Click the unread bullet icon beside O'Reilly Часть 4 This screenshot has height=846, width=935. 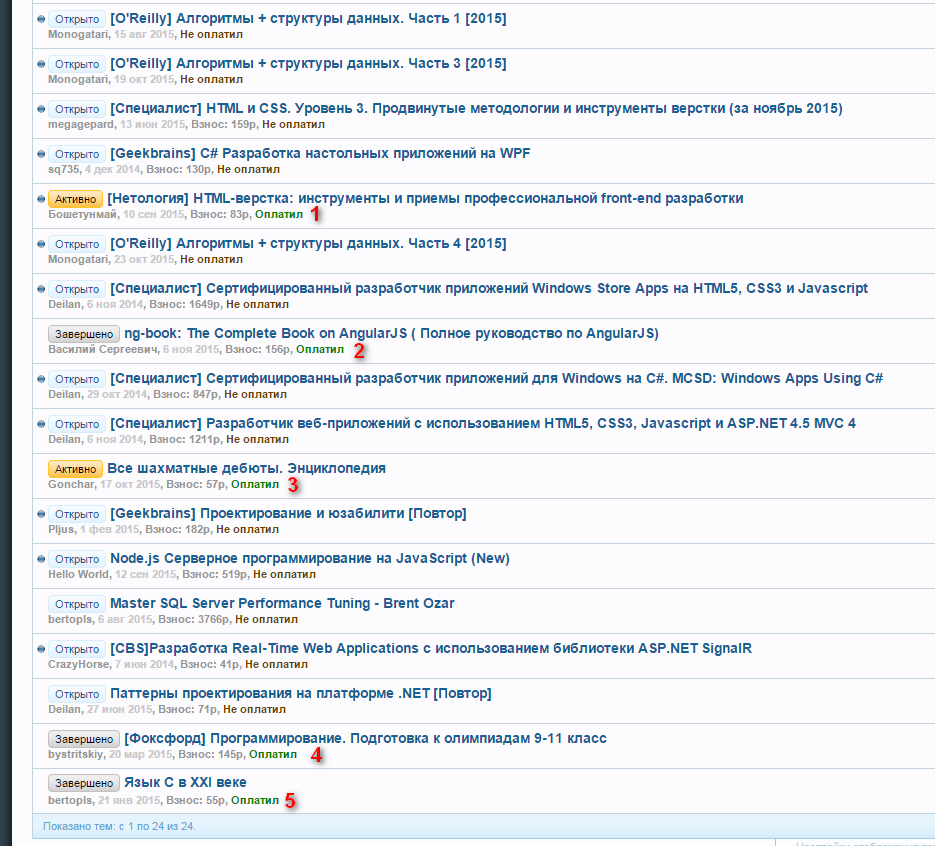(x=41, y=244)
